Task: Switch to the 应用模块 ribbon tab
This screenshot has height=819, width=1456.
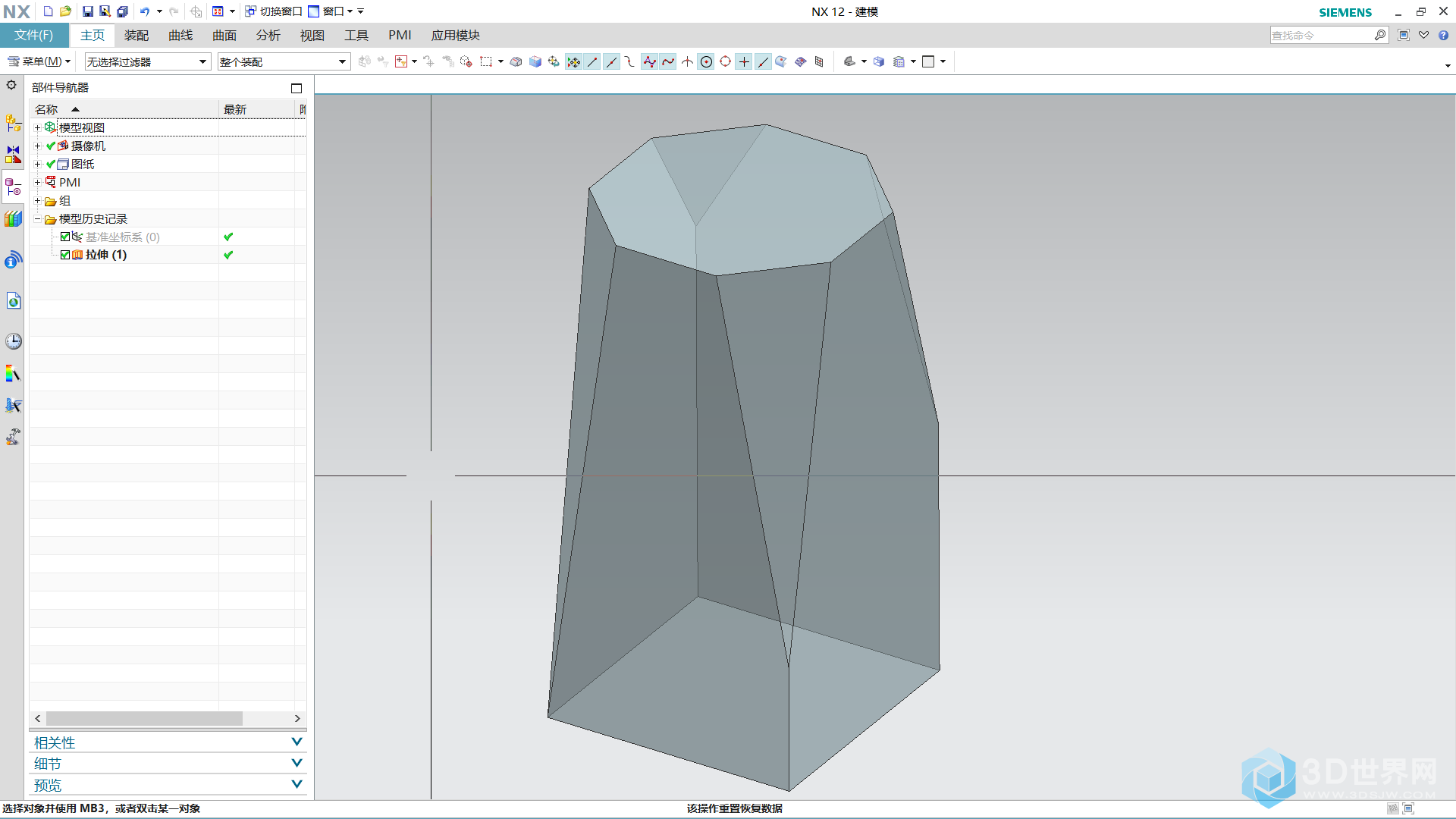Action: tap(456, 35)
